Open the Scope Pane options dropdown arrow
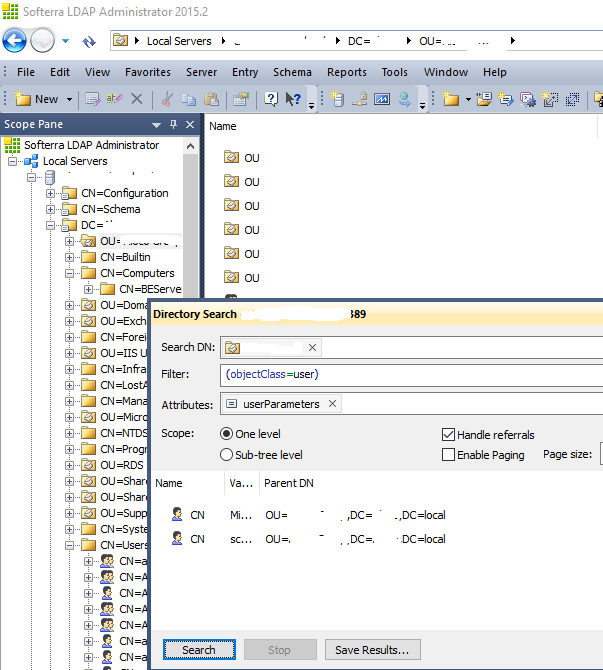603x670 pixels. click(x=156, y=125)
